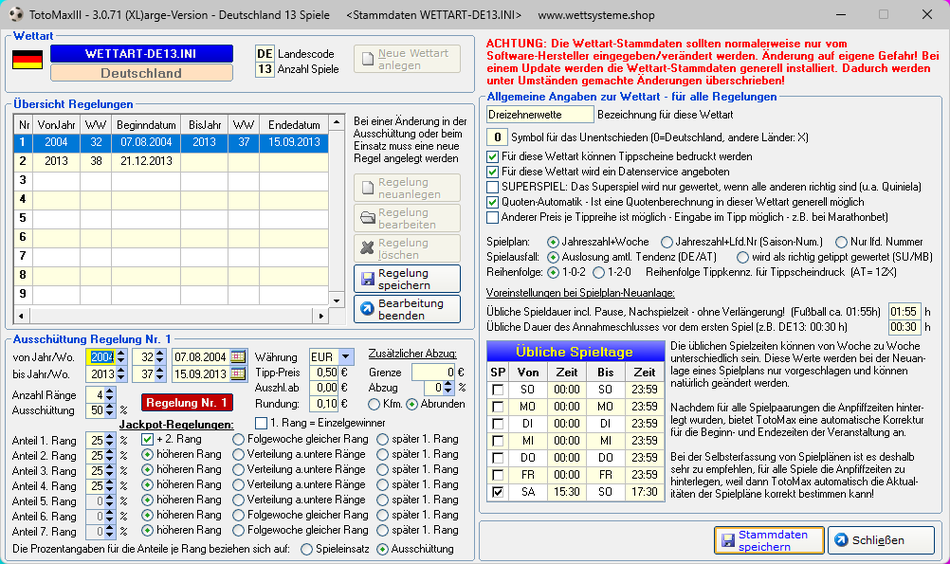950x564 pixels.
Task: Select Nur lfd. Nummer radio button
Action: pyautogui.click(x=841, y=242)
